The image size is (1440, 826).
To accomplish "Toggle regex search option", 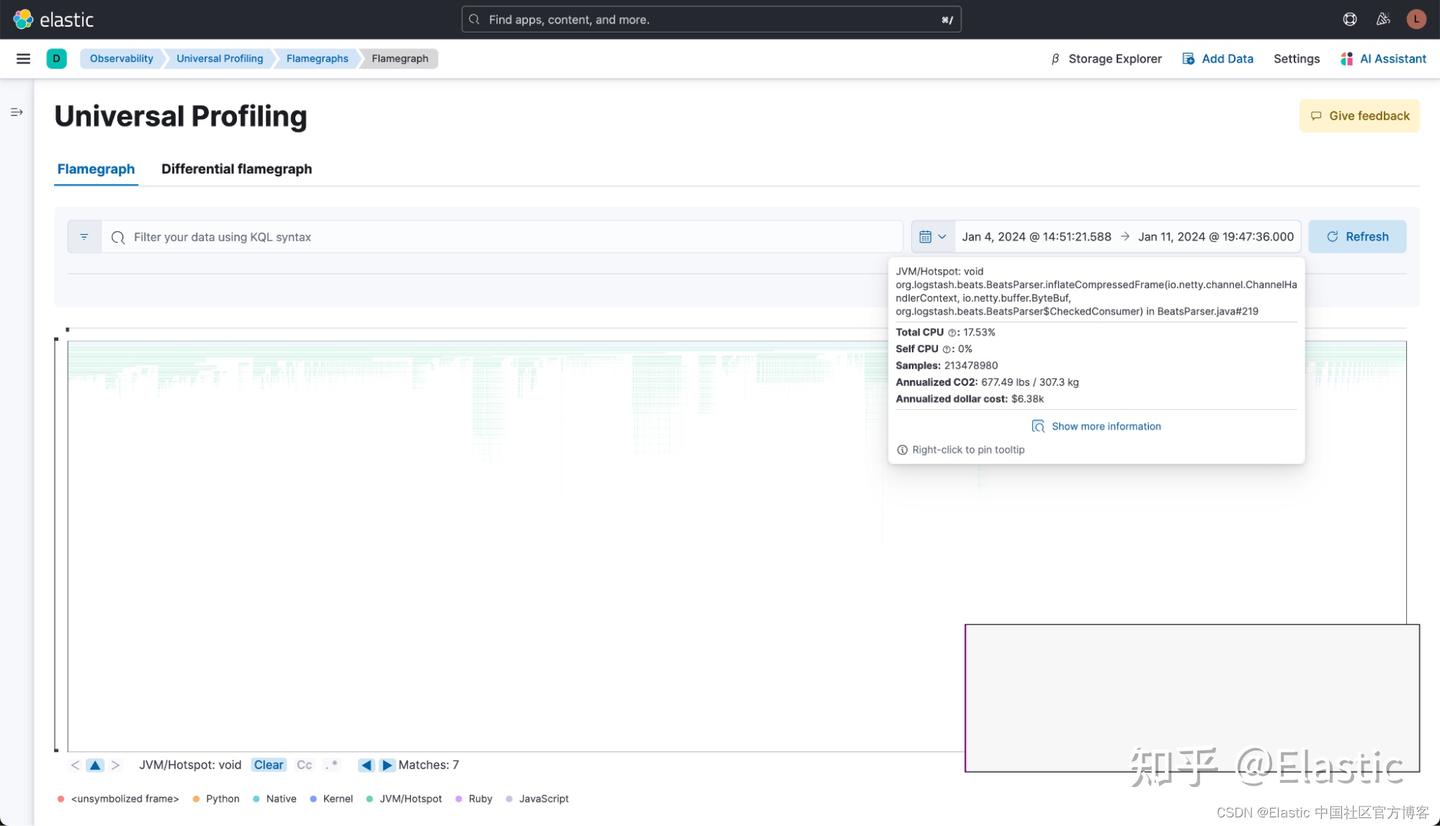I will tap(332, 765).
